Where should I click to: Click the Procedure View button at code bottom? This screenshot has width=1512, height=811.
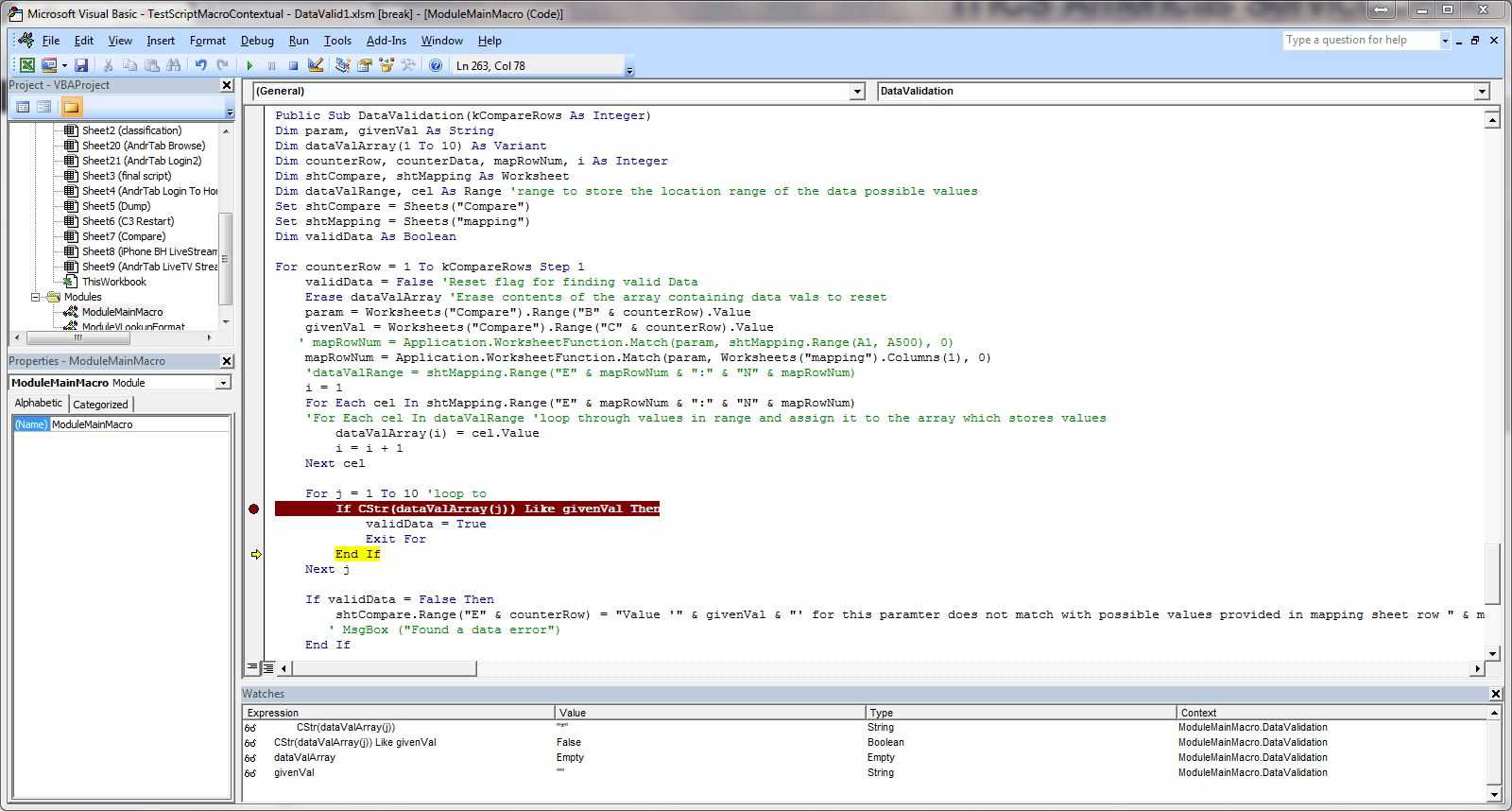(252, 668)
